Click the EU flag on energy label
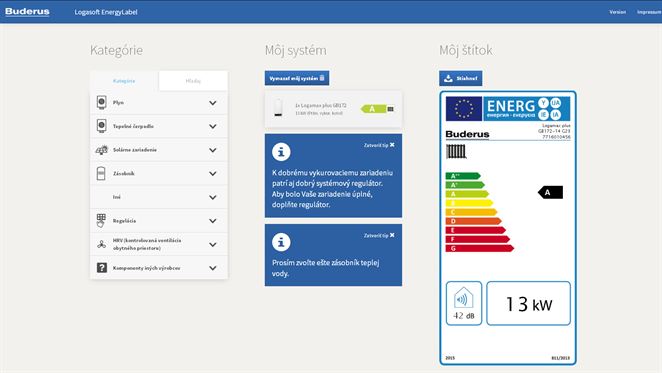Viewport: 662px width, 373px height. (x=464, y=109)
